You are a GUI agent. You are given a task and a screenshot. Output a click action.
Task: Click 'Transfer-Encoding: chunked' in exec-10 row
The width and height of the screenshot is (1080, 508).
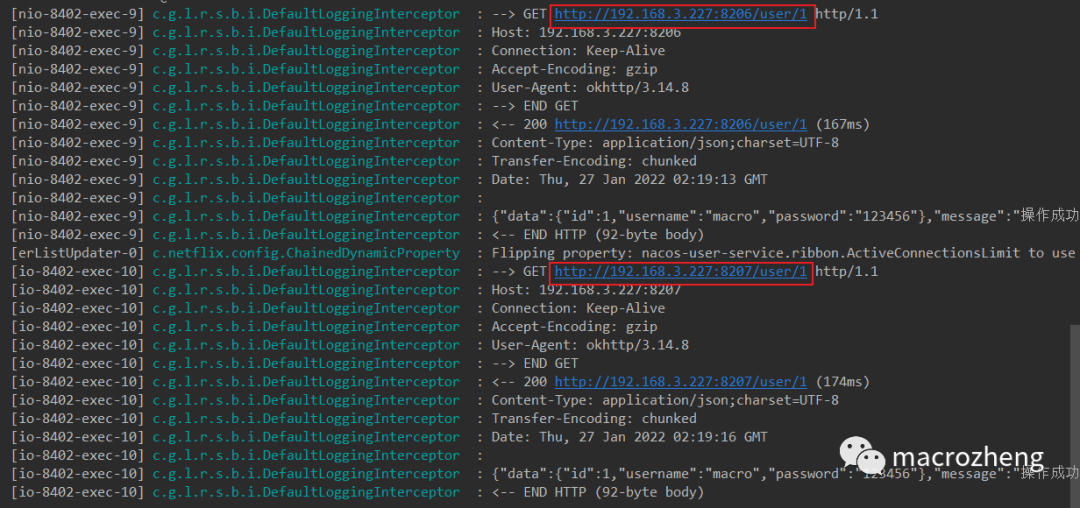point(594,418)
